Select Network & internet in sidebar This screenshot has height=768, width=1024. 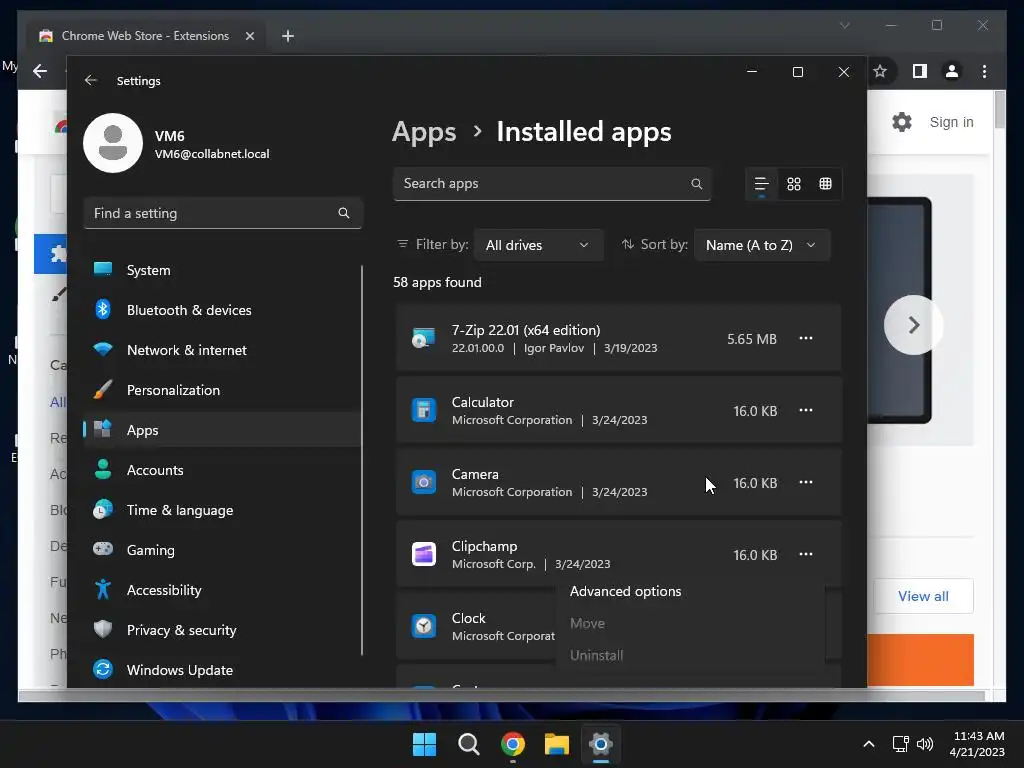coord(222,350)
